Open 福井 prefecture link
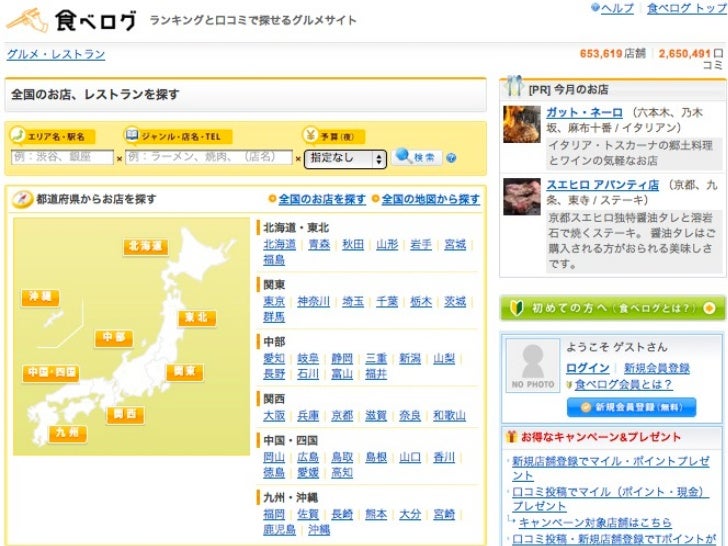728x546 pixels. (376, 374)
